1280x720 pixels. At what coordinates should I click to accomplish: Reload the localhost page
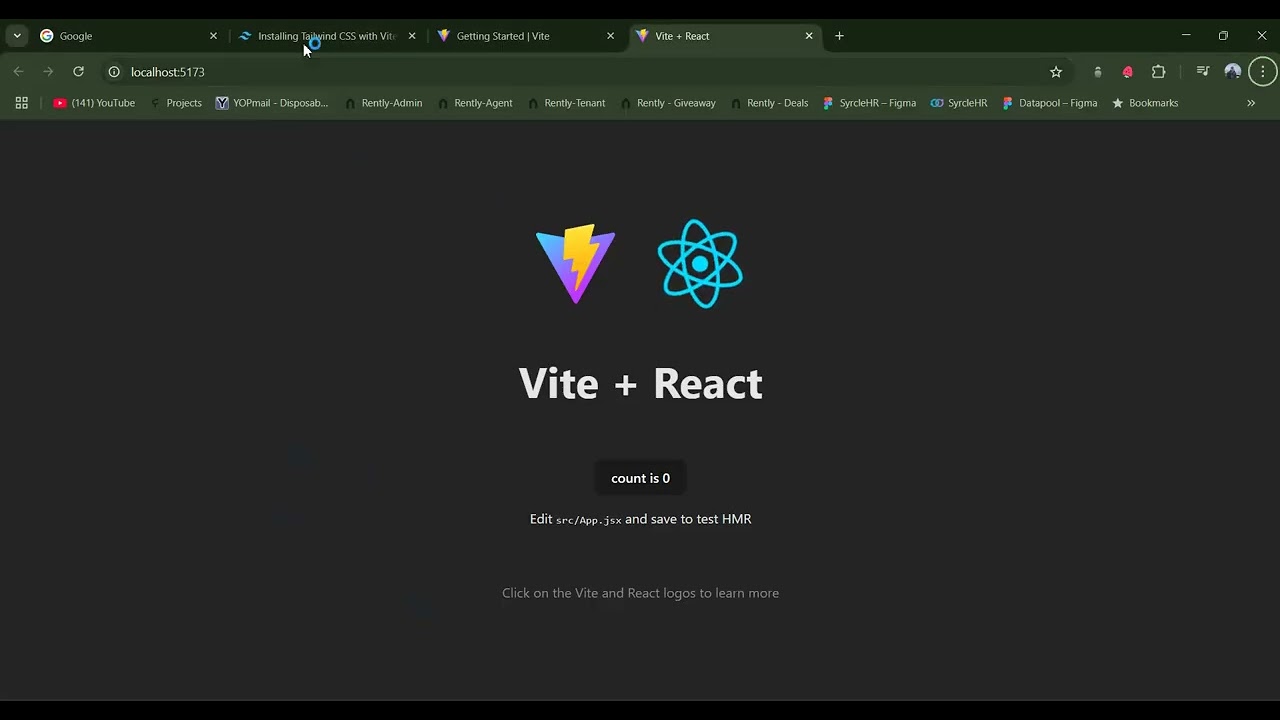coord(78,72)
